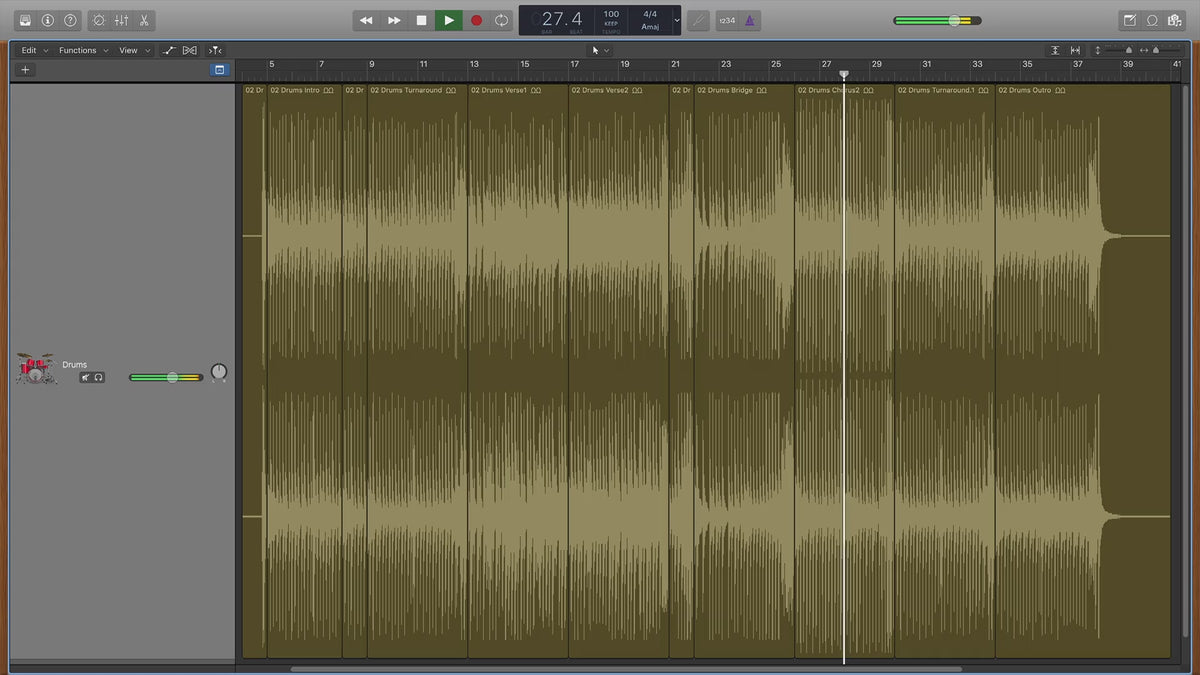1200x675 pixels.
Task: Open the View dropdown menu
Action: 133,50
